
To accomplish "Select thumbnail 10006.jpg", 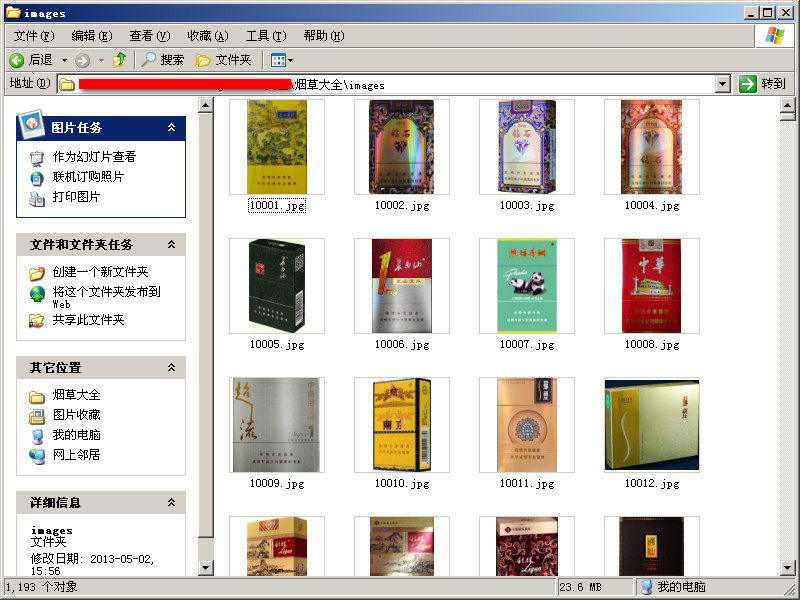I will 402,286.
